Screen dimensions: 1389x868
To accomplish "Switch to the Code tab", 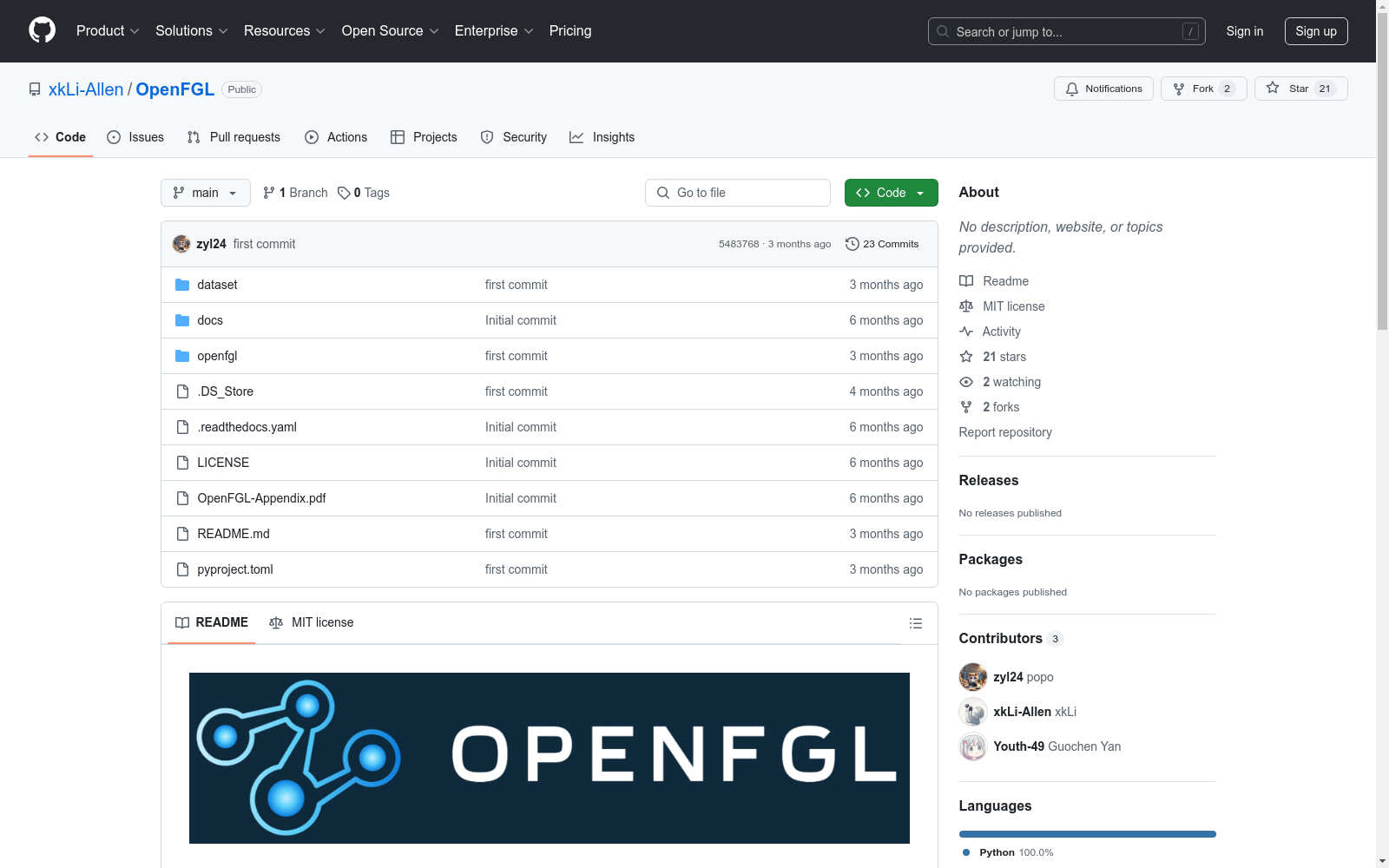I will tap(61, 137).
